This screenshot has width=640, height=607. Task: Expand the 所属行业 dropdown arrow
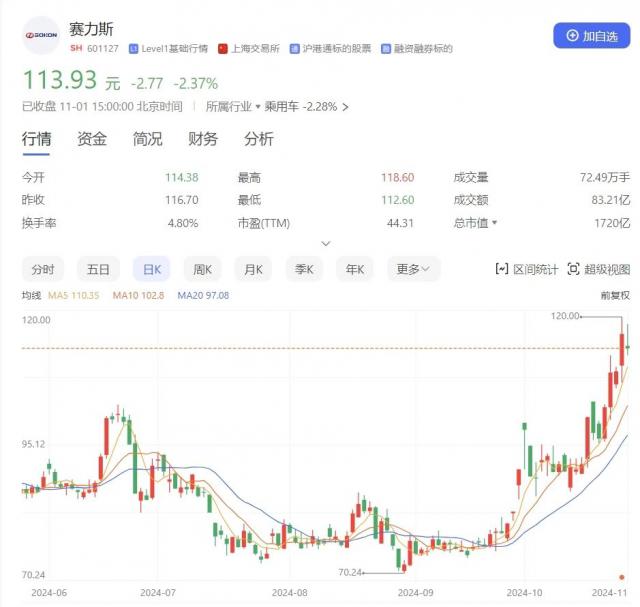pos(258,106)
